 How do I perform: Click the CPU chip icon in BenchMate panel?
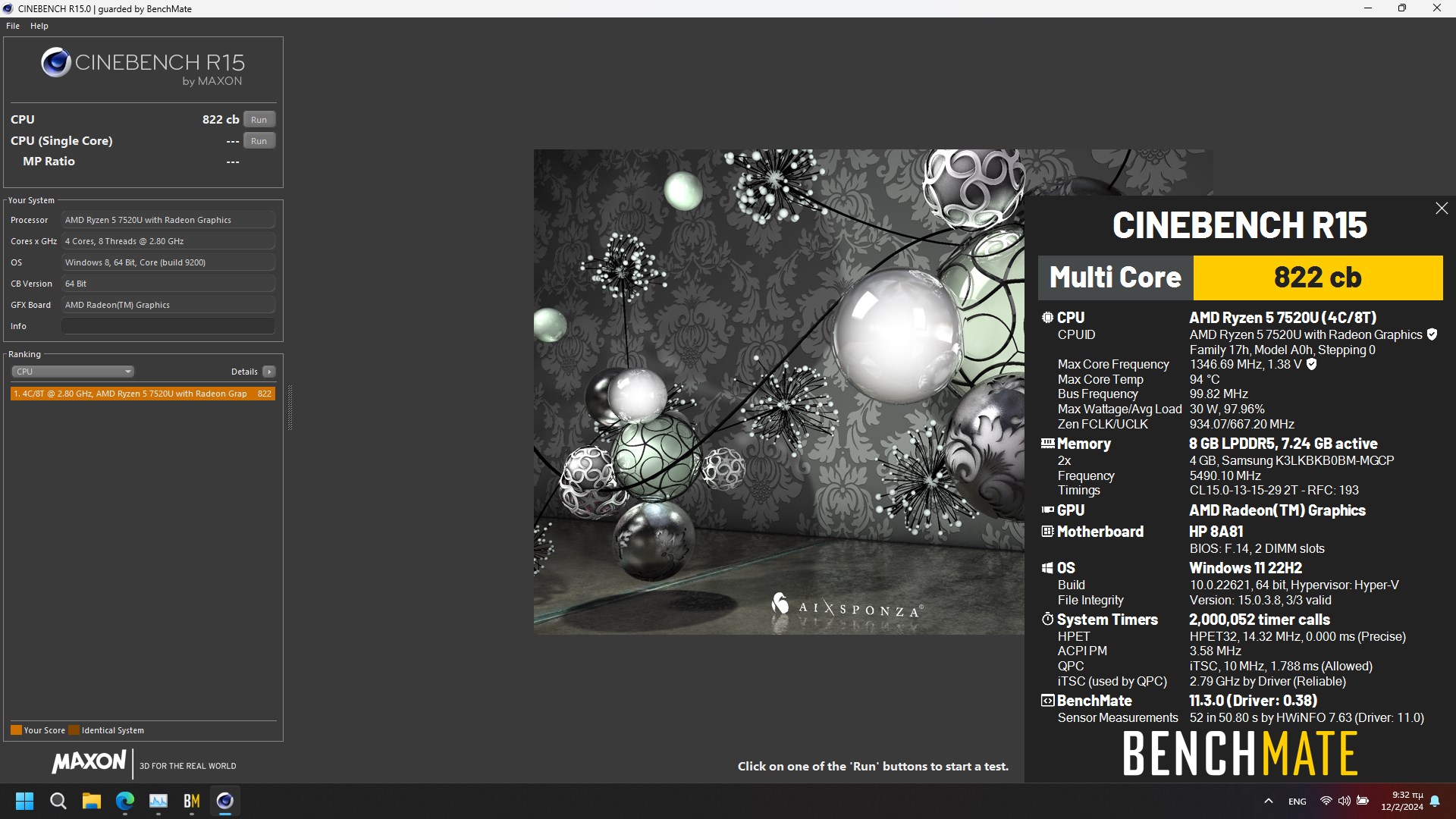coord(1047,318)
